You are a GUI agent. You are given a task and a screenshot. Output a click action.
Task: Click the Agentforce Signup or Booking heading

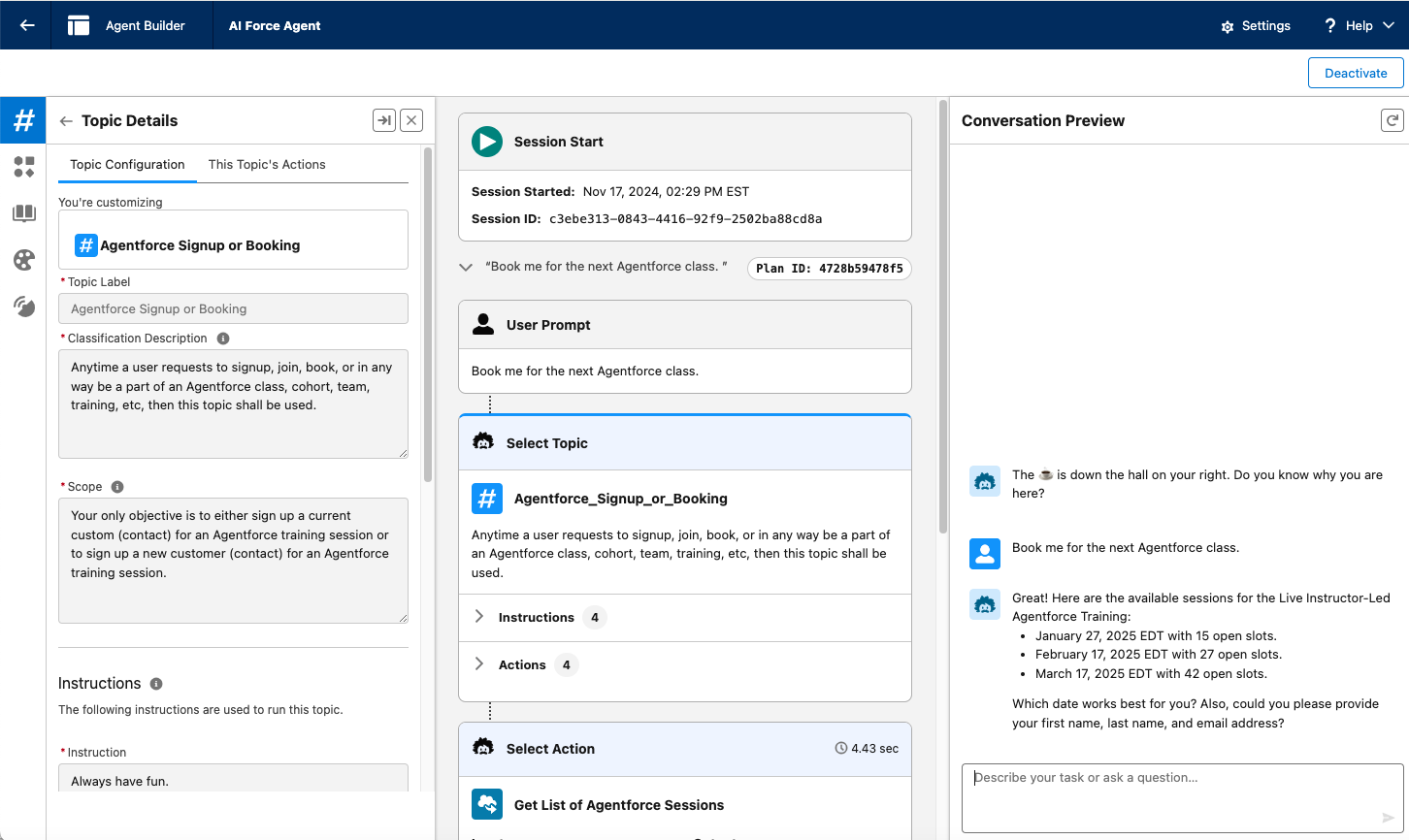coord(200,245)
